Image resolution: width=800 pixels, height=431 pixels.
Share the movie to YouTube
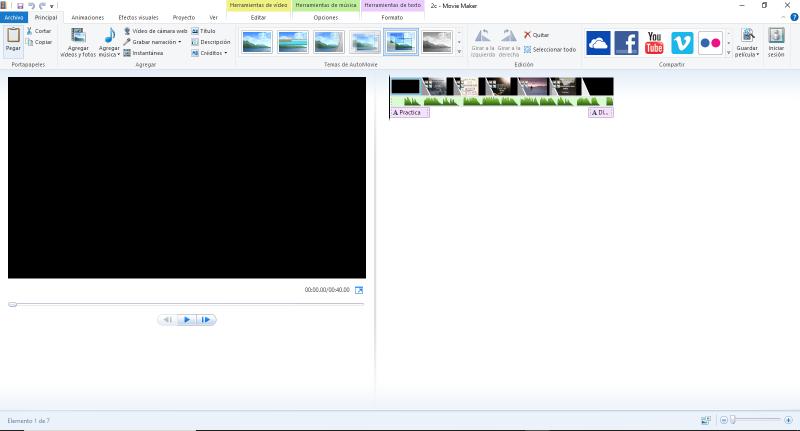tap(655, 43)
